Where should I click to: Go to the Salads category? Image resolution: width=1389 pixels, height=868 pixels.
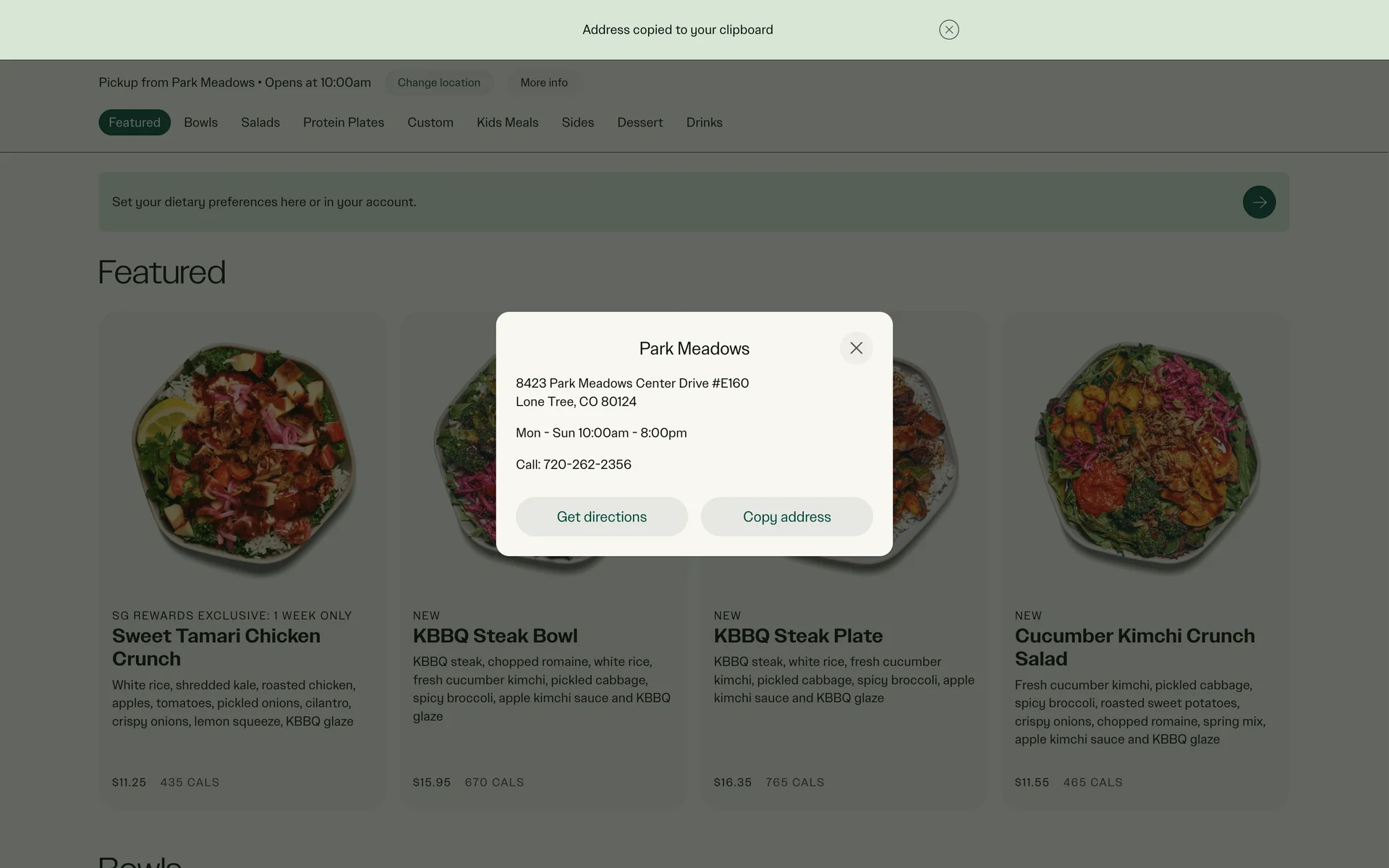point(260,122)
